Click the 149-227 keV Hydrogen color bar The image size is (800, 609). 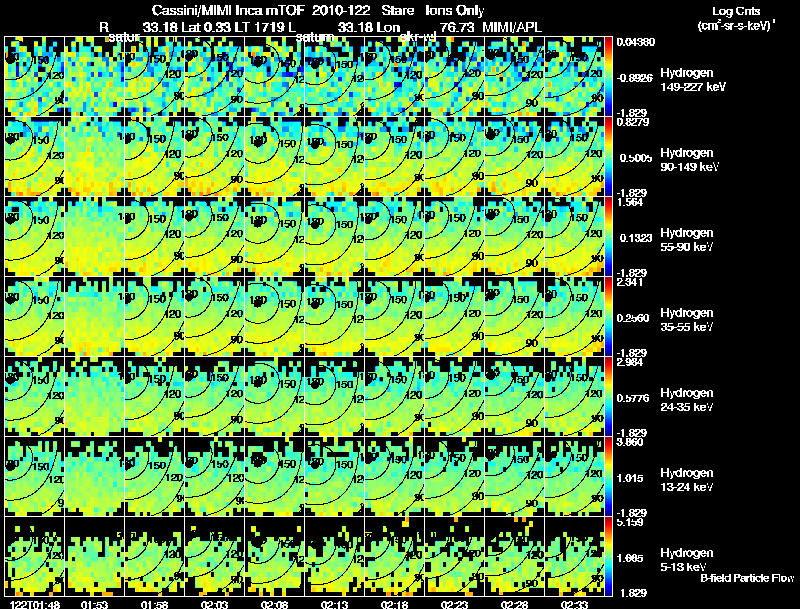(608, 77)
